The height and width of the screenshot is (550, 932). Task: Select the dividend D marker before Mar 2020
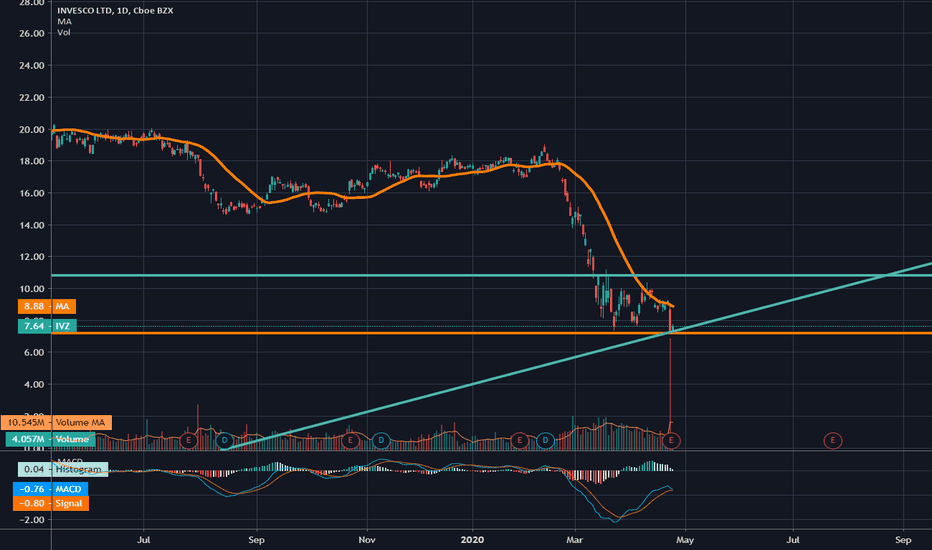click(545, 441)
